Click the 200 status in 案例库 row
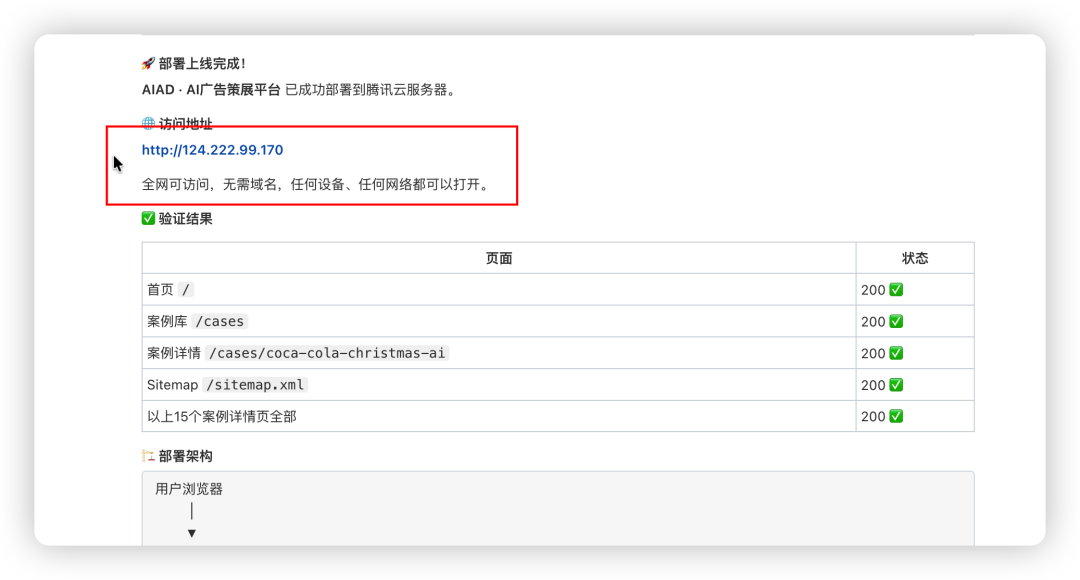This screenshot has width=1080, height=580. (x=873, y=322)
